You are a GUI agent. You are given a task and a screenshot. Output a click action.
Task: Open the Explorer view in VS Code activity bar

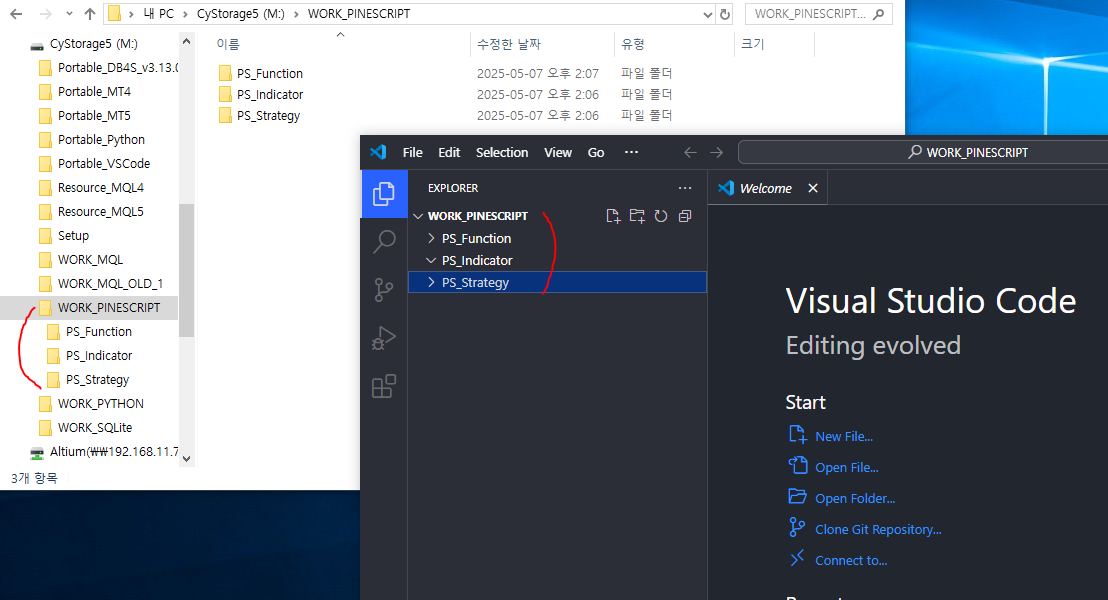(x=384, y=194)
